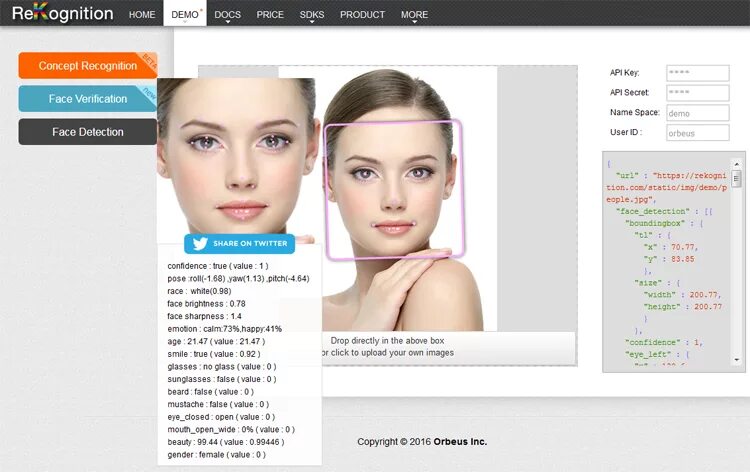Viewport: 750px width, 472px height.
Task: Click 'face sharpness : 1.4' text
Action: click(204, 316)
